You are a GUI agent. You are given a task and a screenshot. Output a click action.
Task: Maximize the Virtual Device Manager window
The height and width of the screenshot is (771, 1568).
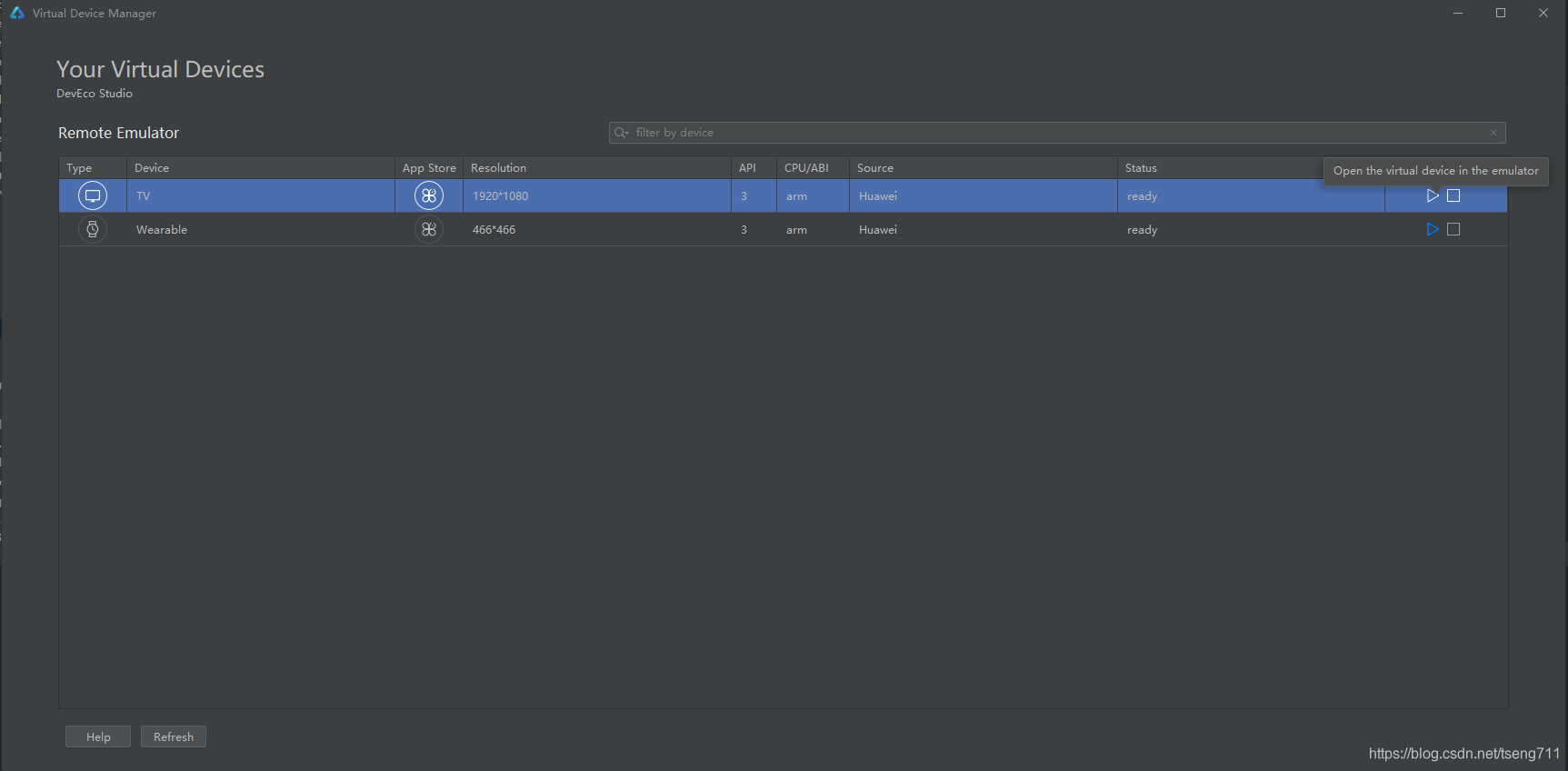1501,13
